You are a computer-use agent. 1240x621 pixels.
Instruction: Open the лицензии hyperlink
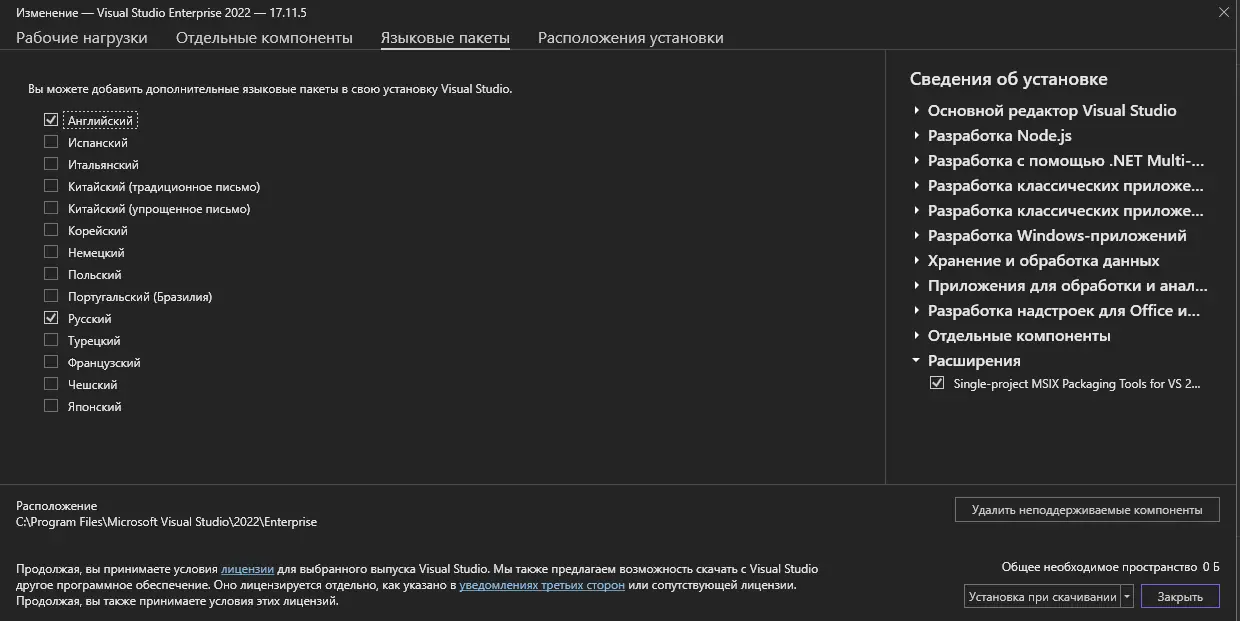tap(247, 569)
